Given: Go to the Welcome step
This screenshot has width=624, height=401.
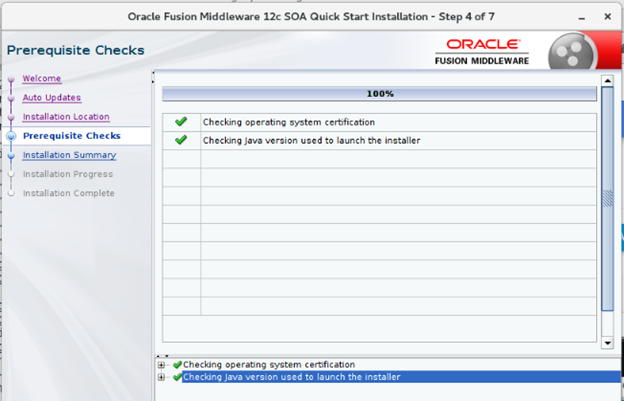Looking at the screenshot, I should (x=42, y=78).
